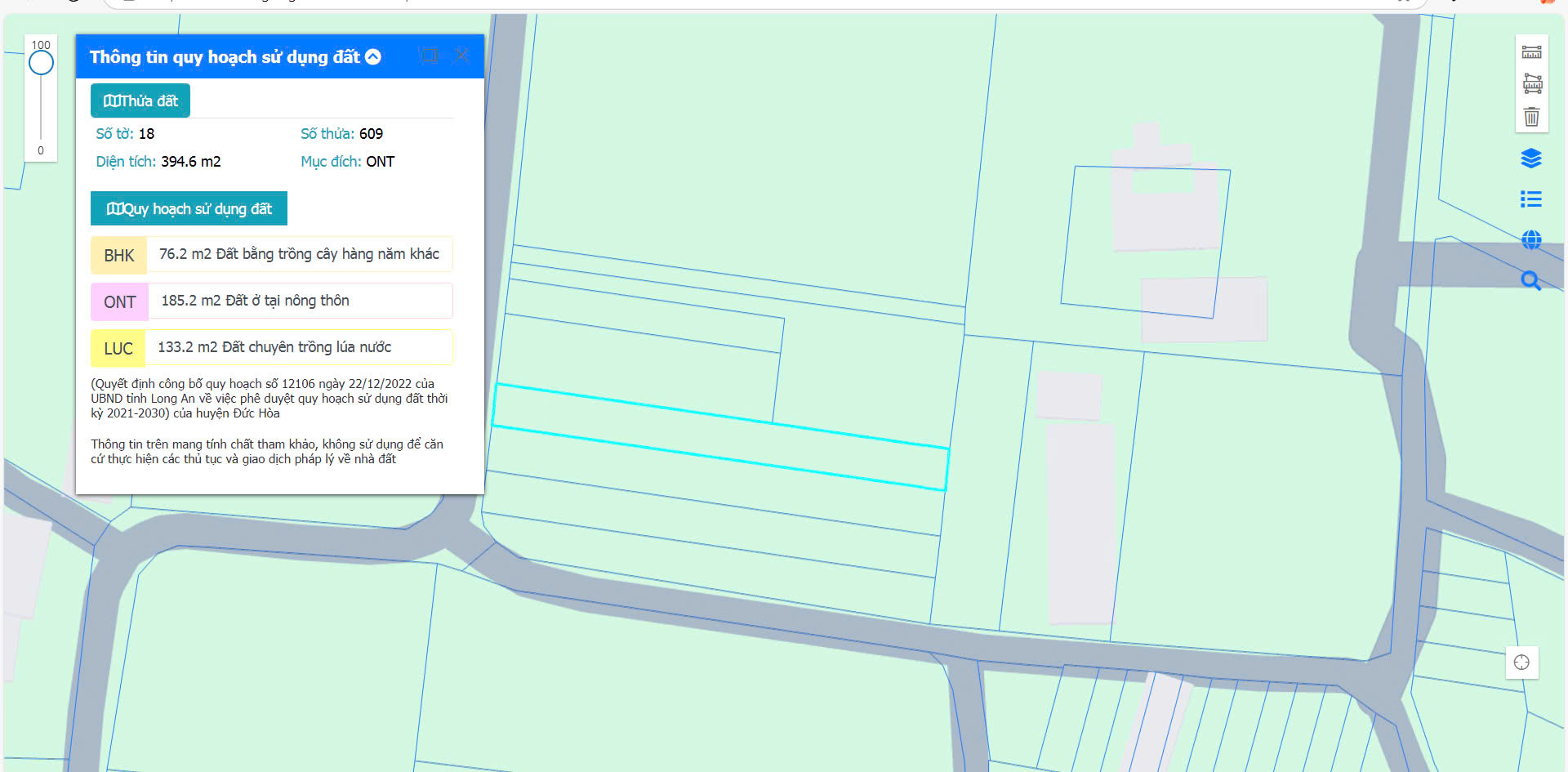The image size is (1568, 772).
Task: Collapse the land planning info panel chevron
Action: coord(373,56)
